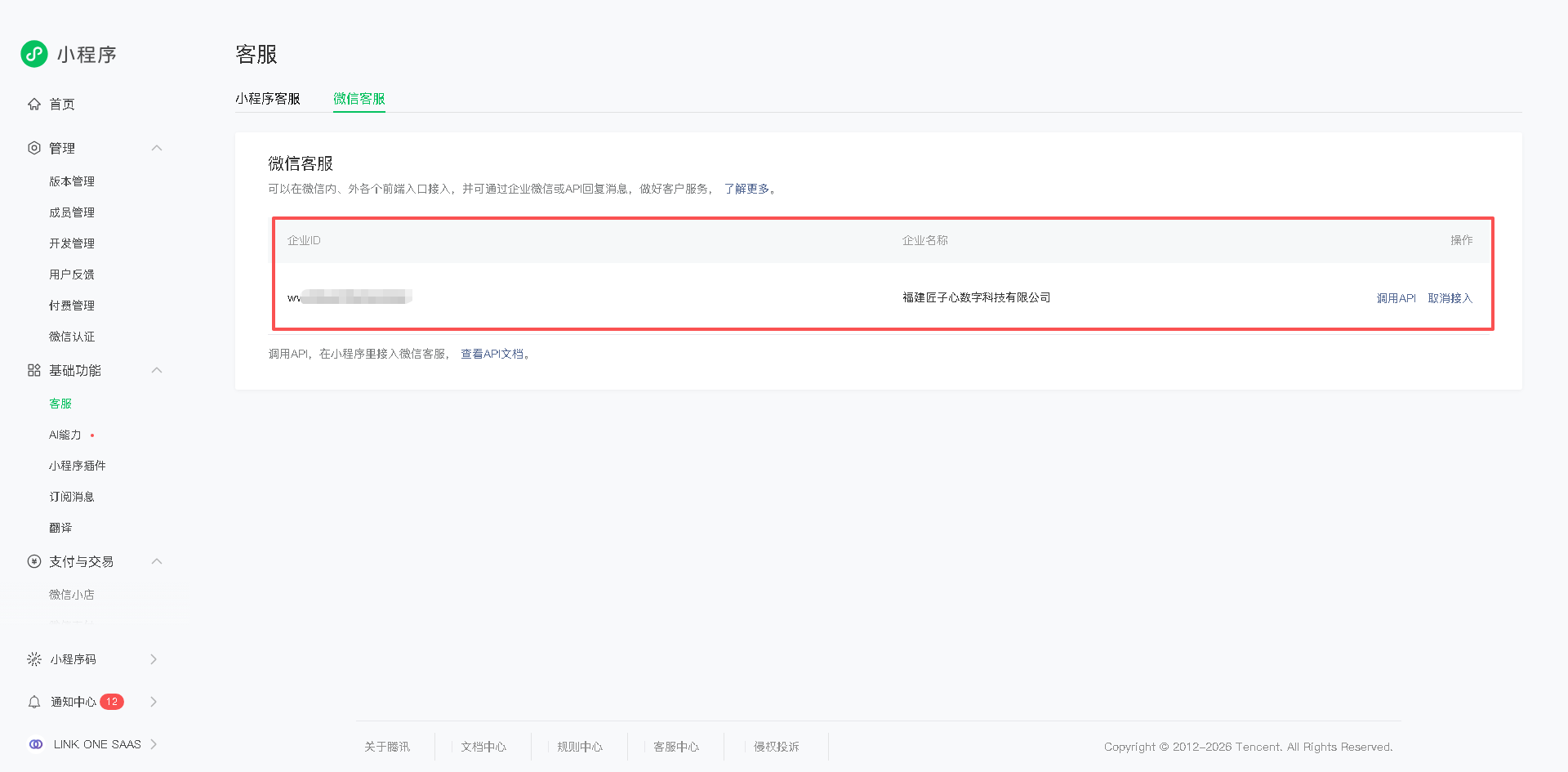
Task: Click the Tencent copyright text
Action: point(1249,747)
